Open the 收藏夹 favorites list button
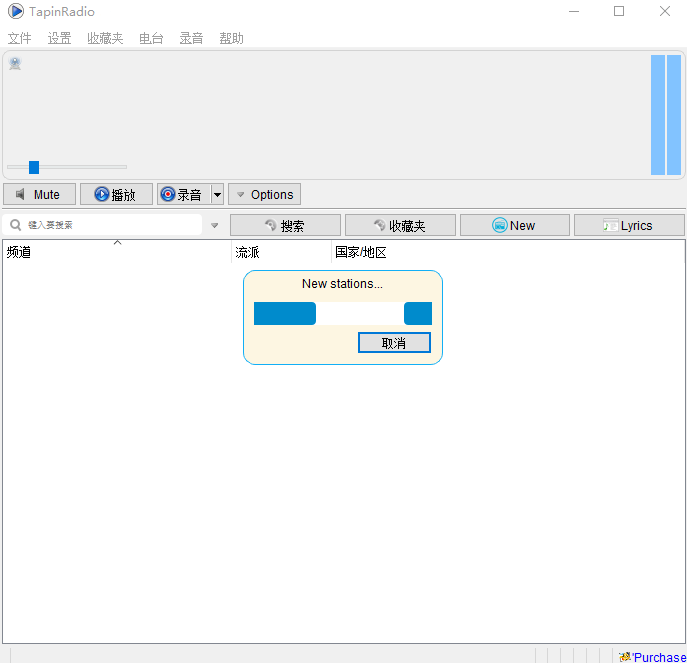 tap(400, 225)
